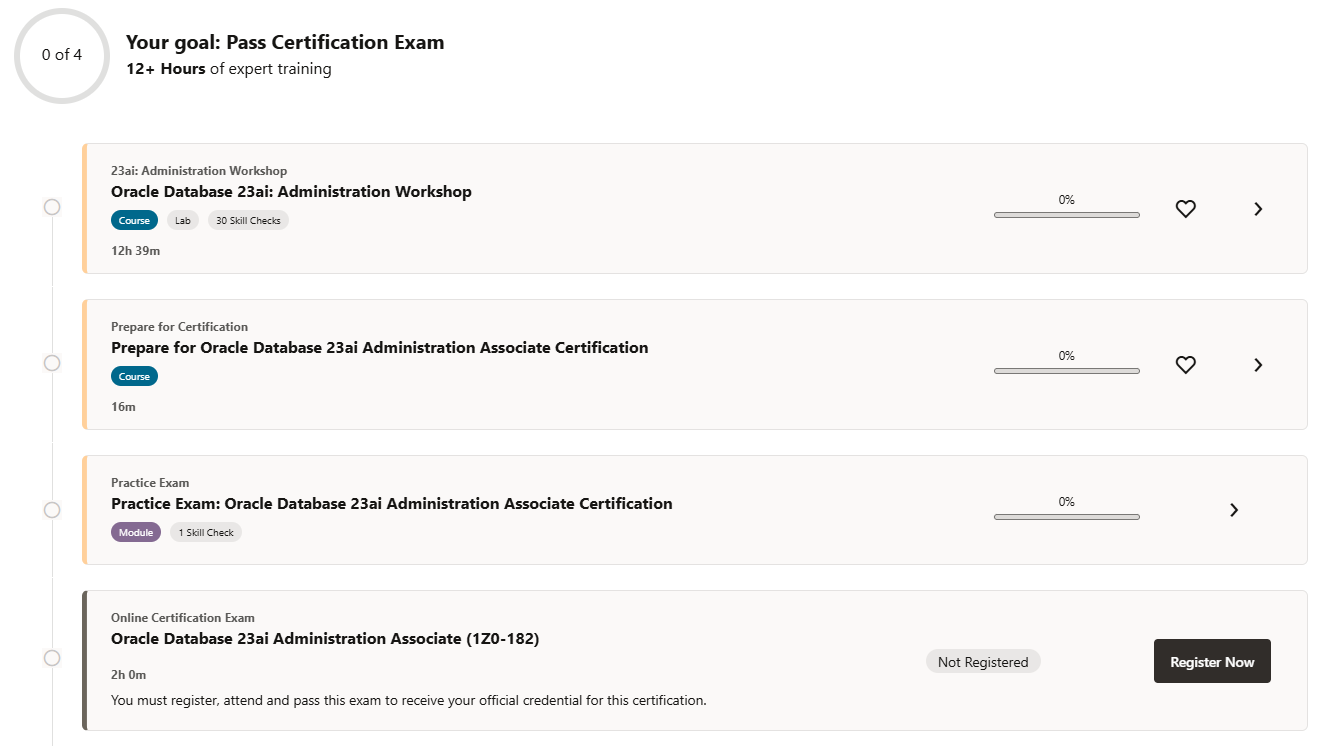Viewport: 1342px width, 746px height.
Task: Open Prepare for Oracle Database 23ai Certification title
Action: tap(379, 348)
